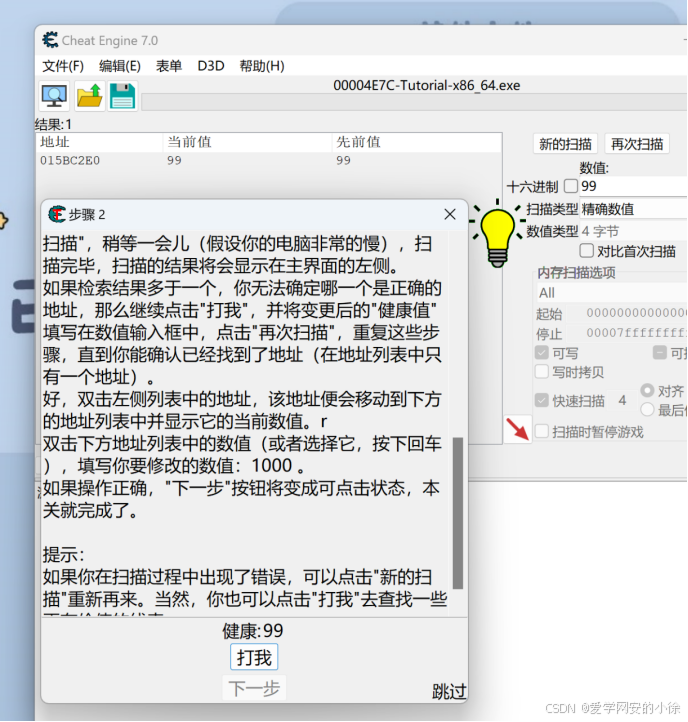The image size is (688, 722).
Task: Open the 扫描类型 dropdown
Action: [x=633, y=210]
